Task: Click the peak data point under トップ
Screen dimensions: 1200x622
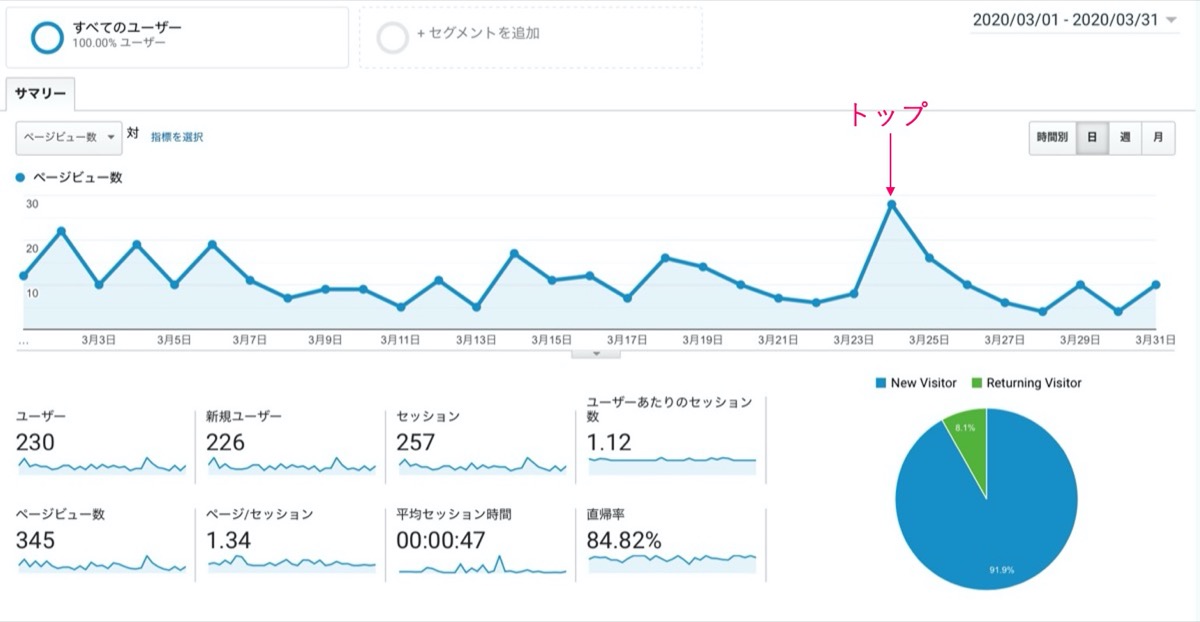Action: point(891,205)
